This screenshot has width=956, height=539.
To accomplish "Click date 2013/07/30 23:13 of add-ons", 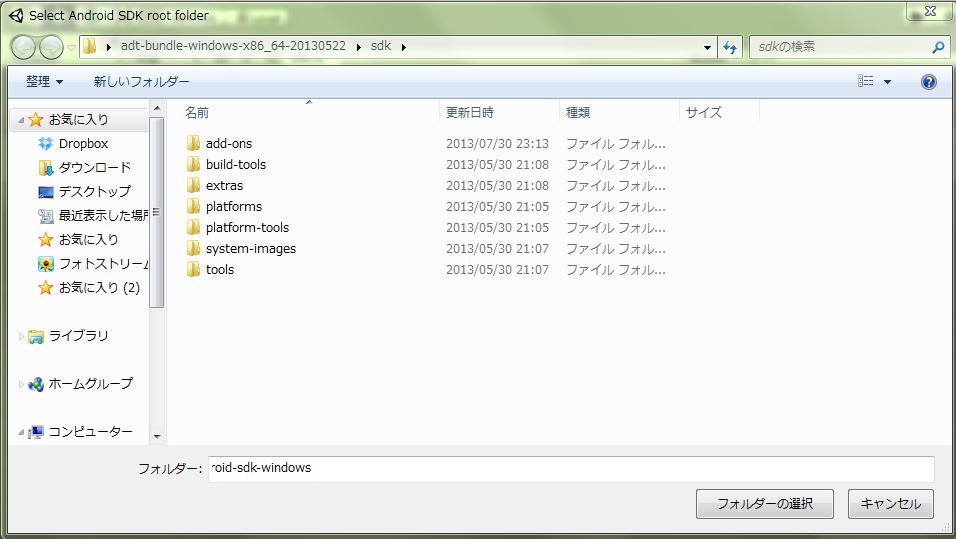I will pyautogui.click(x=497, y=143).
